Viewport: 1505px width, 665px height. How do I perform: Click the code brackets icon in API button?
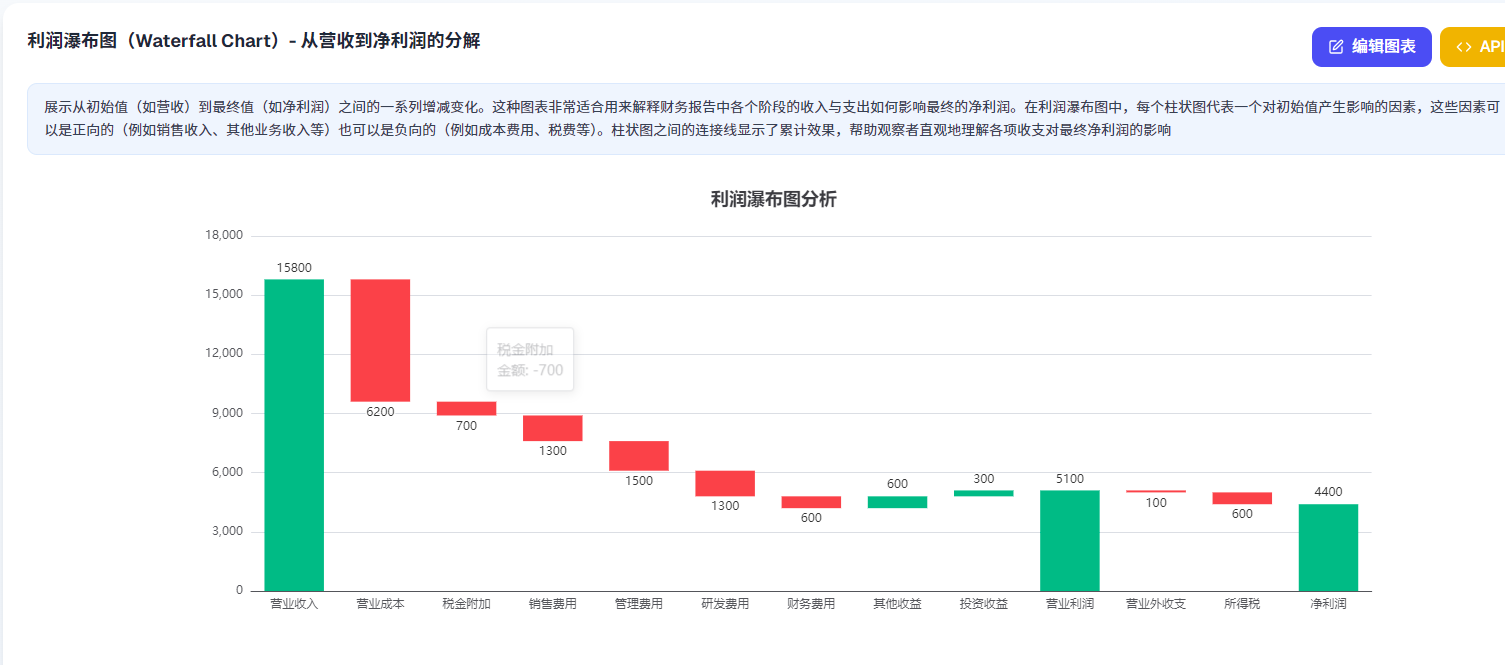[1463, 47]
